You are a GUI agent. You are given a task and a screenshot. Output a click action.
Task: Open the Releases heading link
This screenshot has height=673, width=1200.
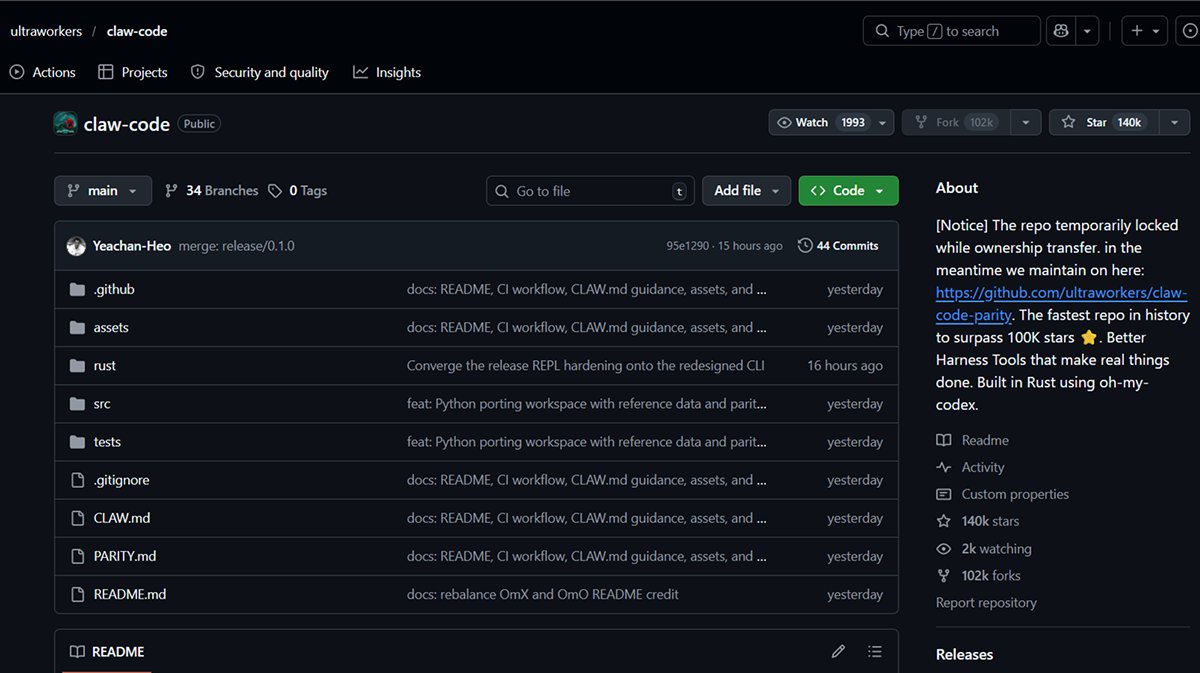click(964, 654)
